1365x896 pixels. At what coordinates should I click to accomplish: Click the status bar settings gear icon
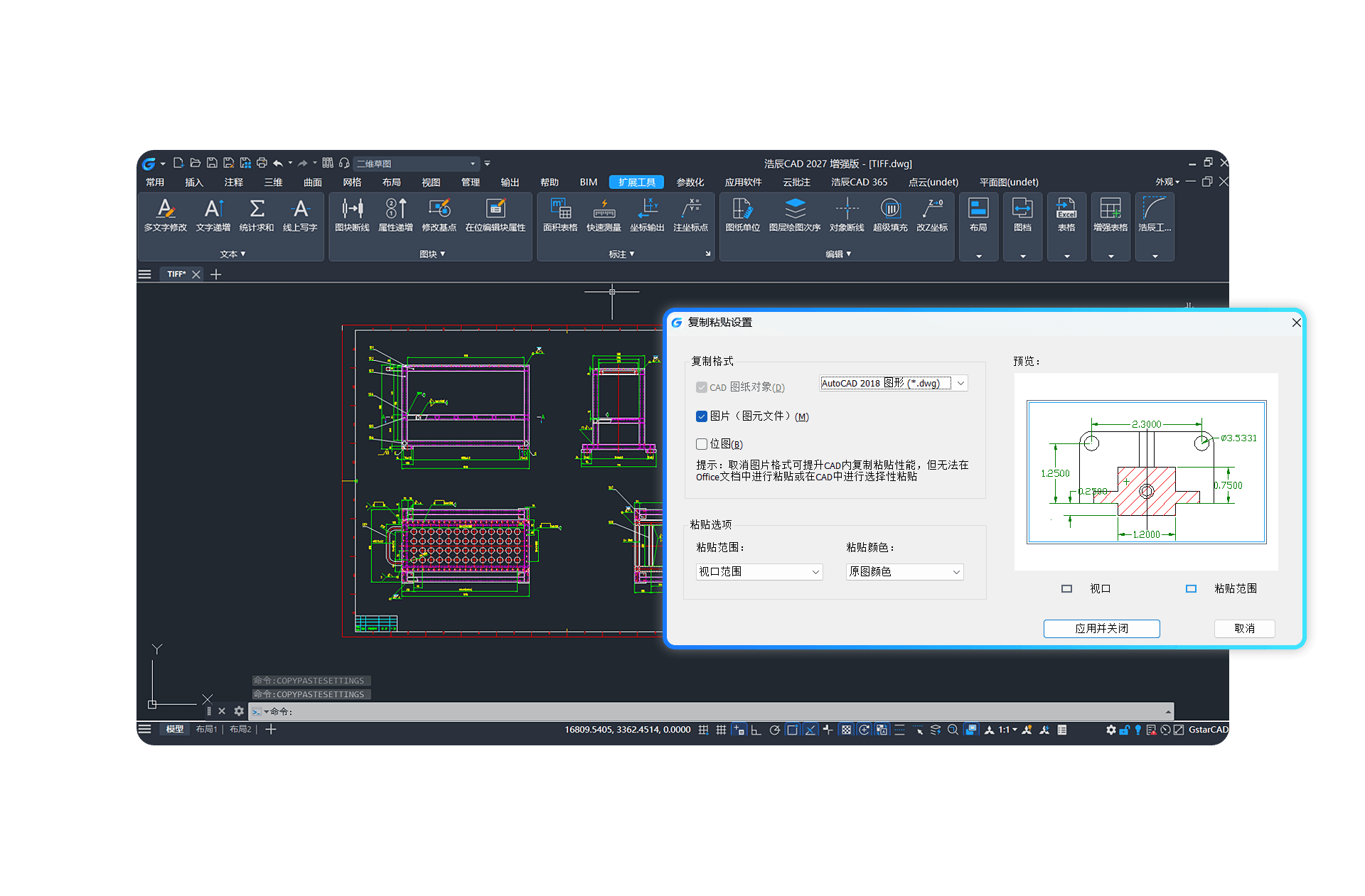point(1110,730)
